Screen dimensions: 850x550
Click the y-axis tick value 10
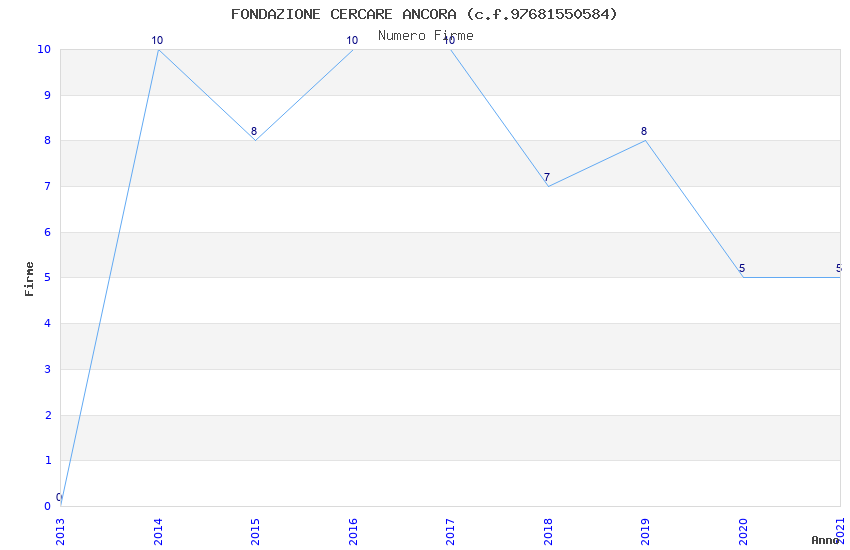(x=44, y=49)
